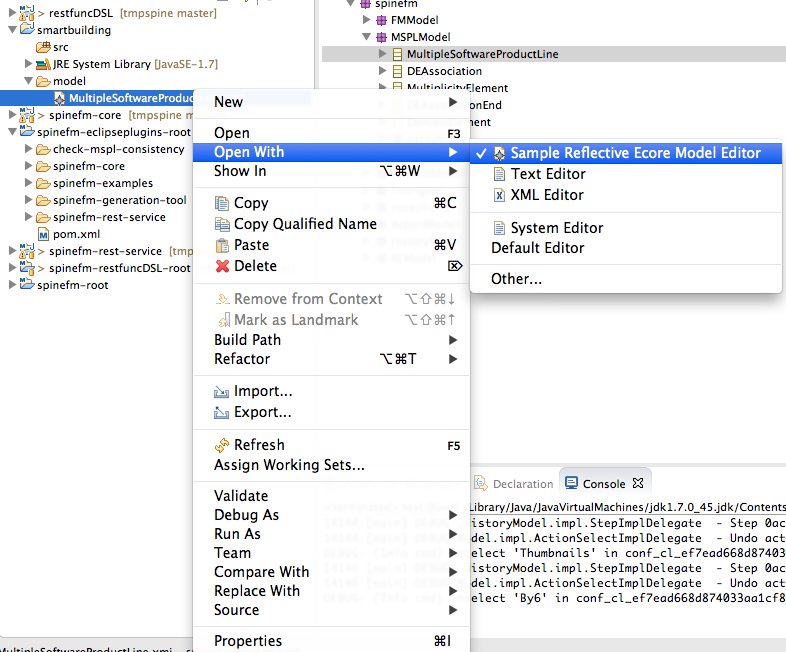Viewport: 786px width, 652px height.
Task: Click the Paste clipboard icon
Action: [x=222, y=245]
